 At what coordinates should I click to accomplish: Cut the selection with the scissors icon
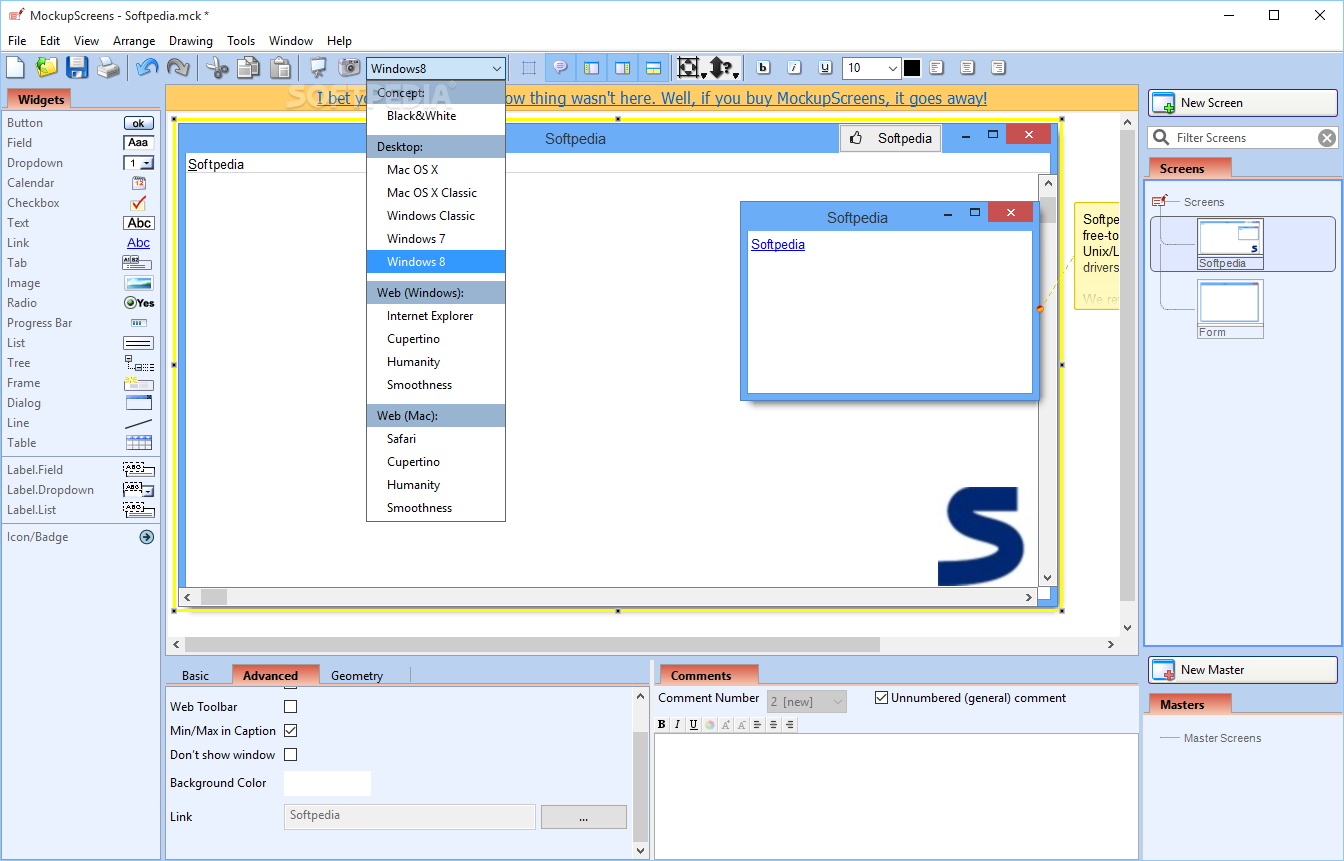coord(217,68)
